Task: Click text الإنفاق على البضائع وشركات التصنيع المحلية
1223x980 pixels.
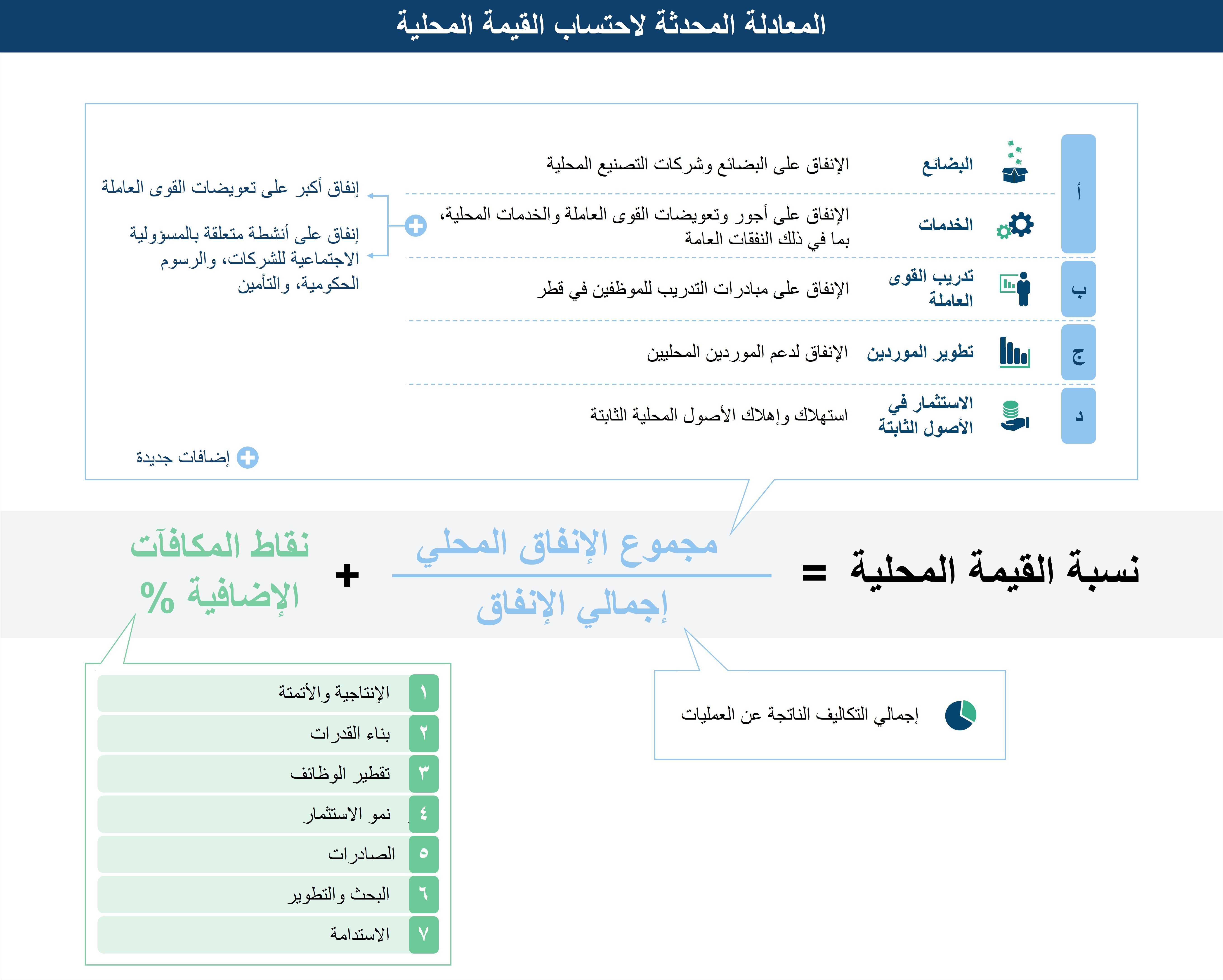Action: (x=698, y=165)
